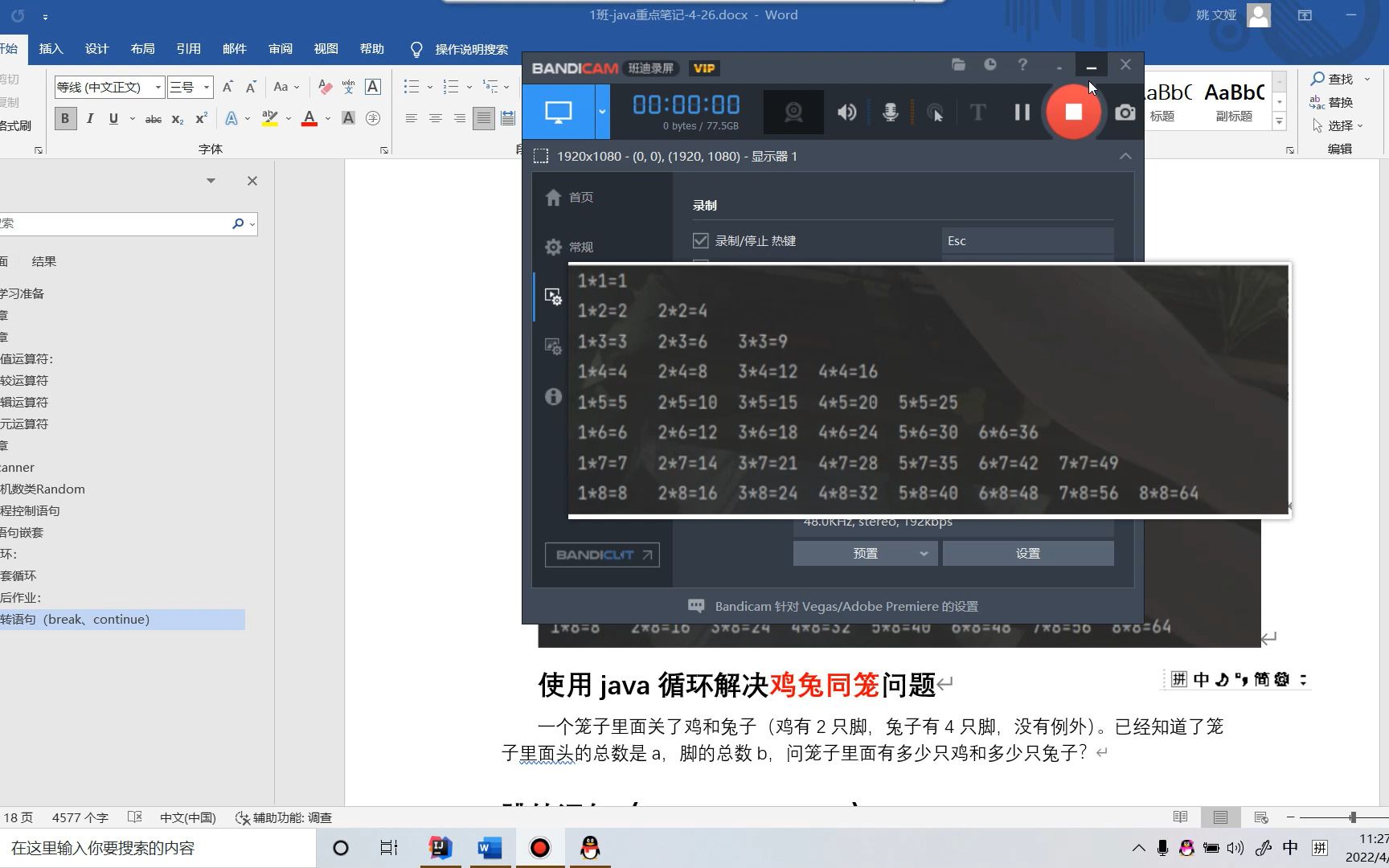
Task: Open text effects A dropdown arrow
Action: [x=248, y=119]
